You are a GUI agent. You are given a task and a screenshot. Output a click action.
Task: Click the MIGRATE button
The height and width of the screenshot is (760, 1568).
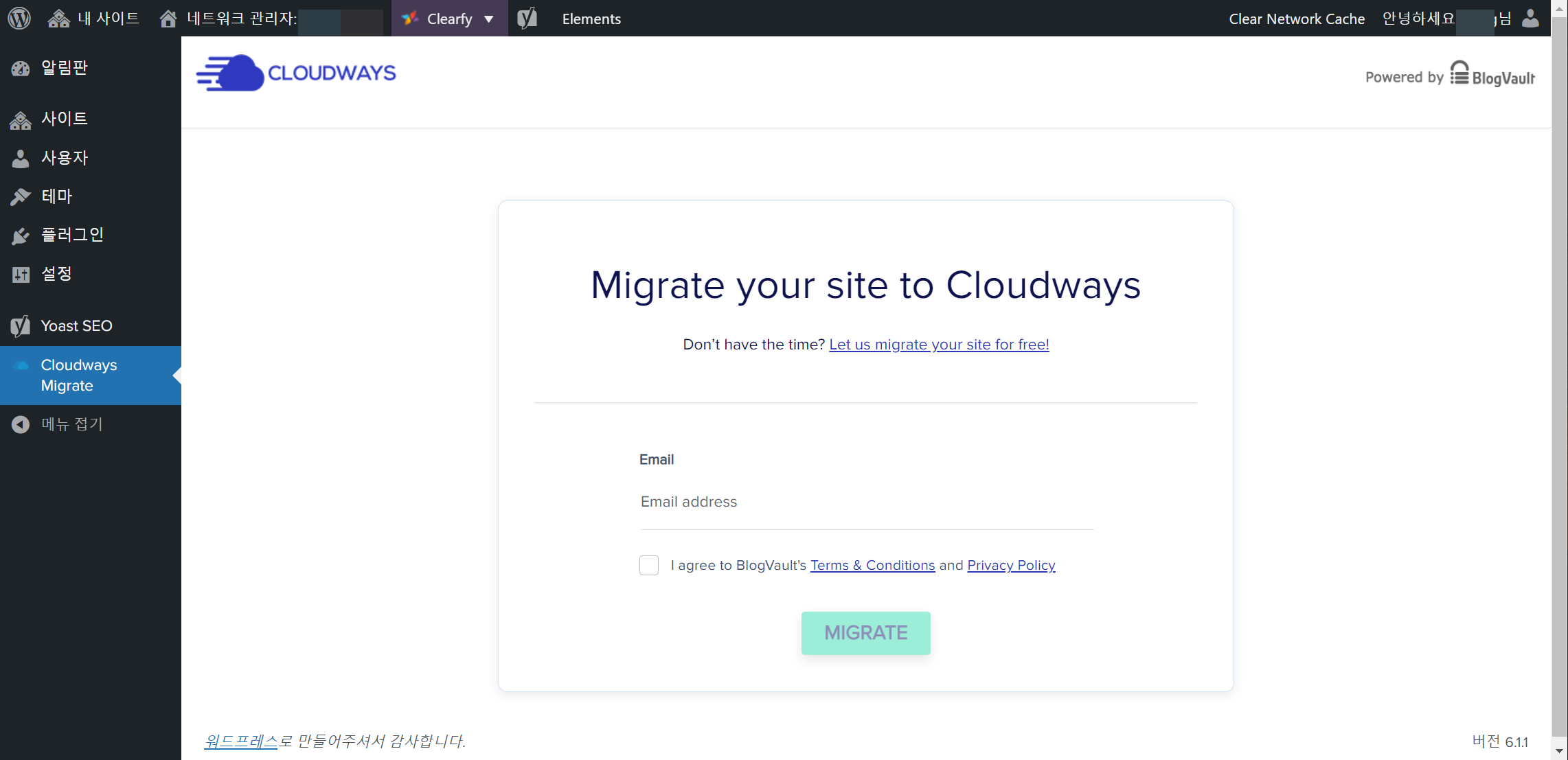click(865, 632)
